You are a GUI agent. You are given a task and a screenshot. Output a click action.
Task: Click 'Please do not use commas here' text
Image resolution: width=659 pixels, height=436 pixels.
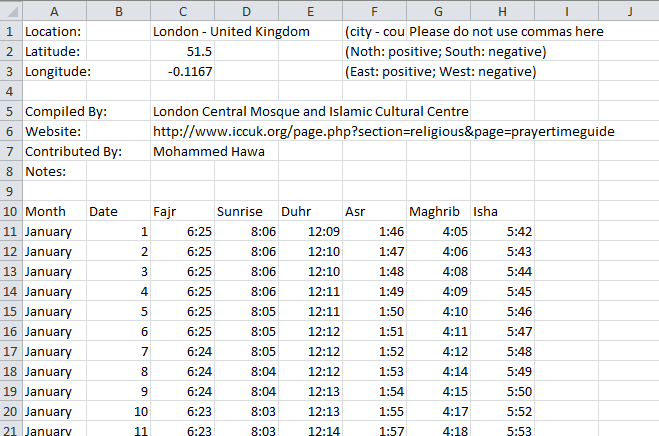(506, 32)
